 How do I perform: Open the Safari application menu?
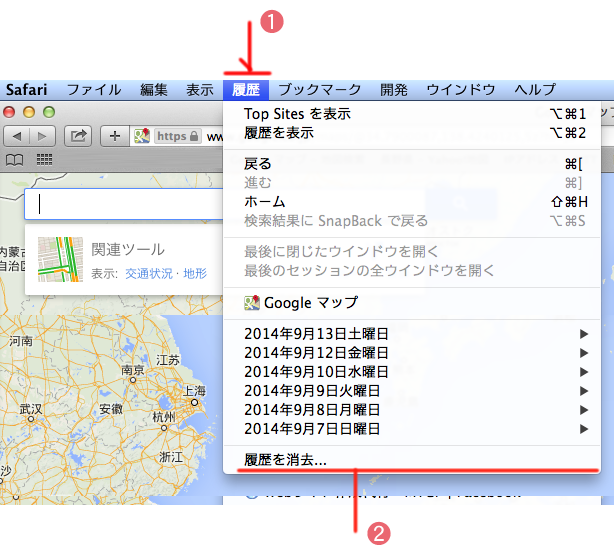click(26, 90)
